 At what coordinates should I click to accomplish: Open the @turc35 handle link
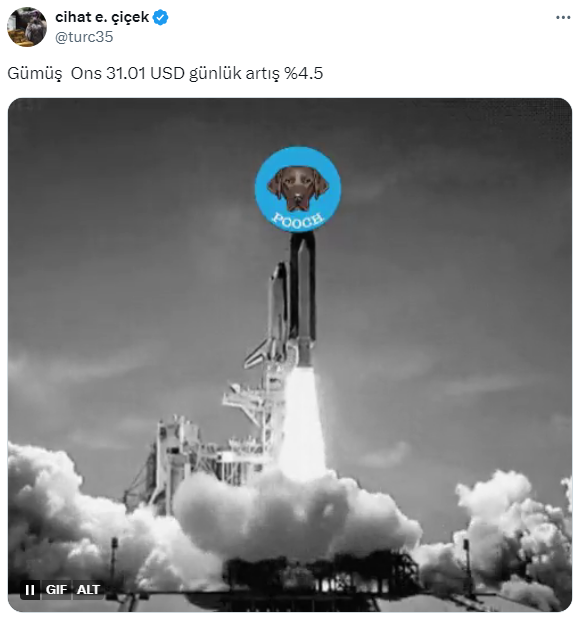[x=84, y=37]
